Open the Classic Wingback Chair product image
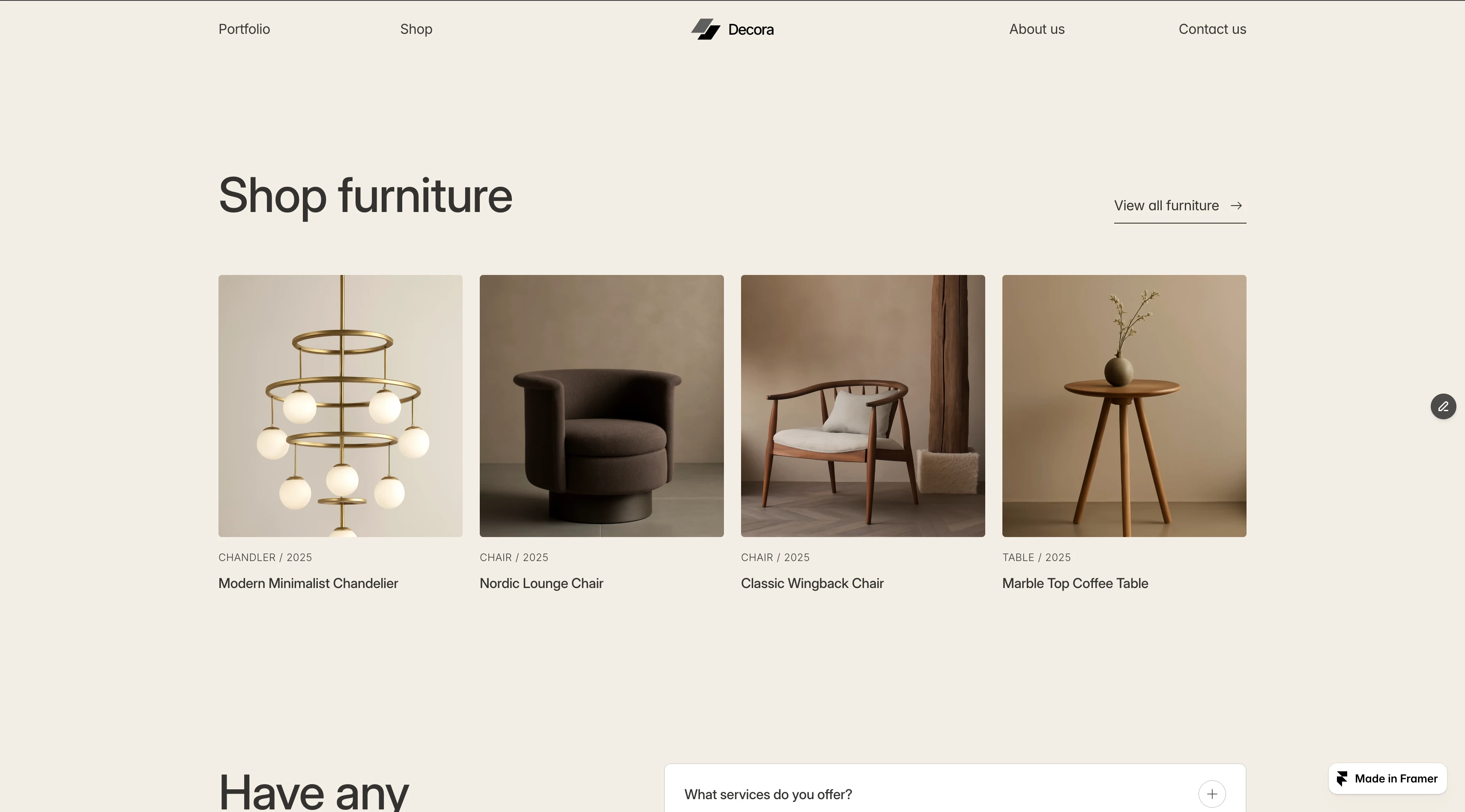The width and height of the screenshot is (1465, 812). 863,406
